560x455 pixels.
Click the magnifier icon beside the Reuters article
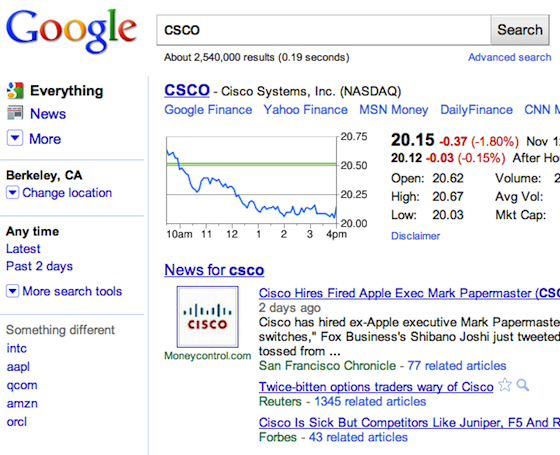coord(522,385)
